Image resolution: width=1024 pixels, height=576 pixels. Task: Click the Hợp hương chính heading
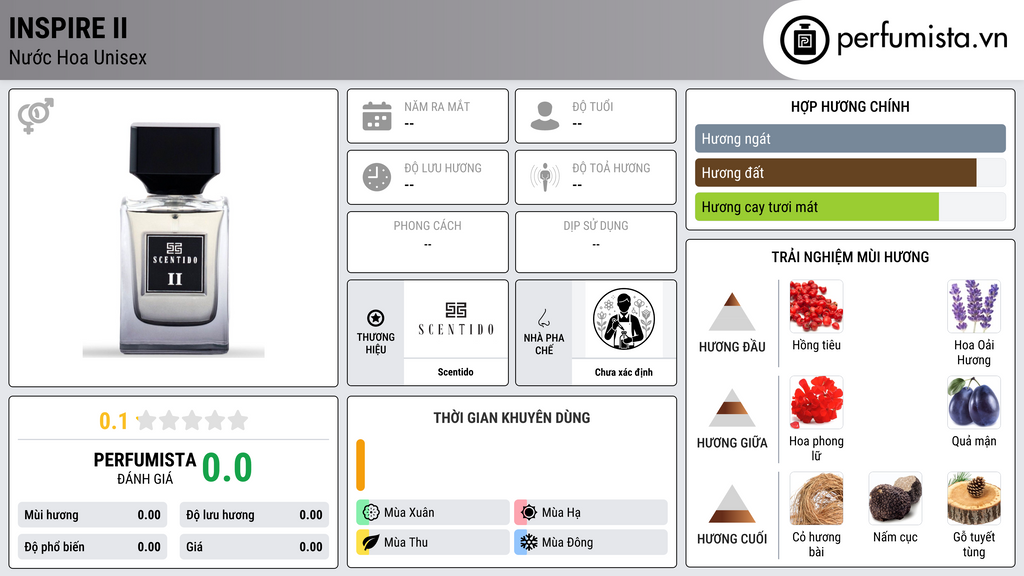coord(850,106)
